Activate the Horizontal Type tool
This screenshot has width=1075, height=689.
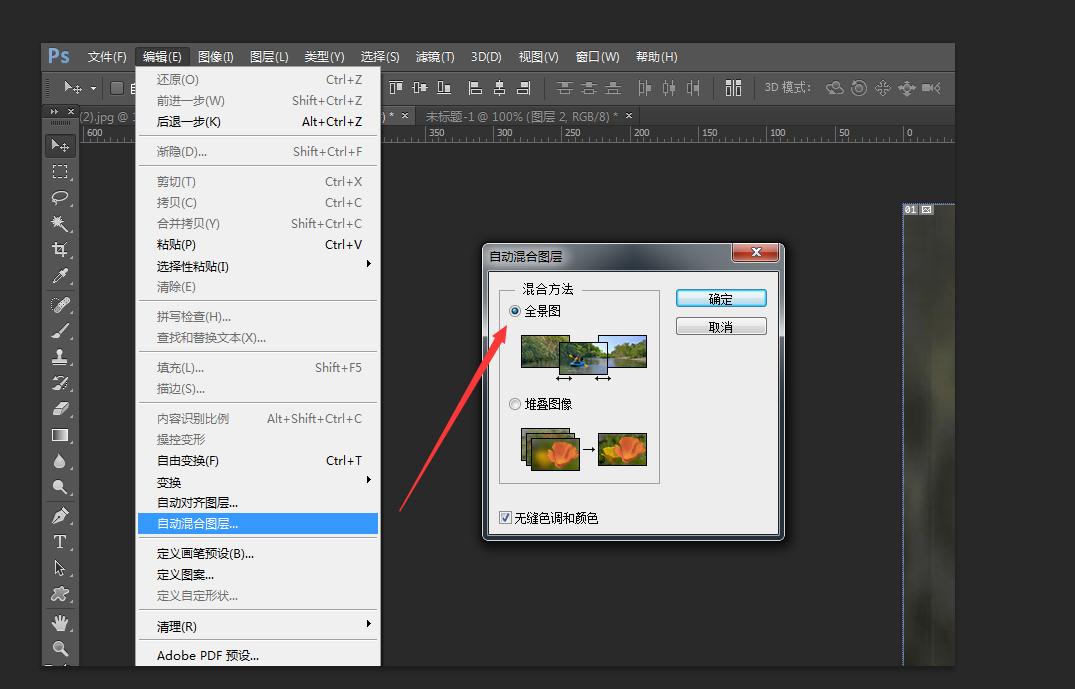60,542
